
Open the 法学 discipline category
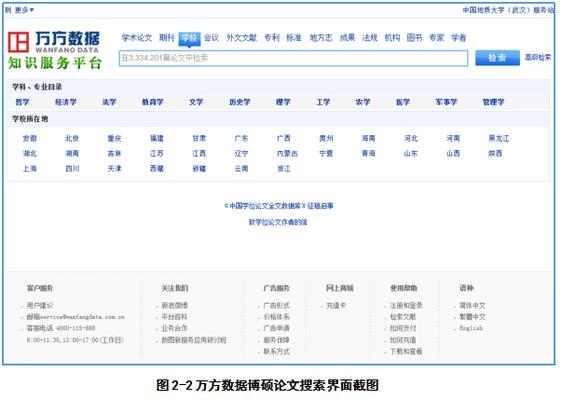tap(109, 102)
